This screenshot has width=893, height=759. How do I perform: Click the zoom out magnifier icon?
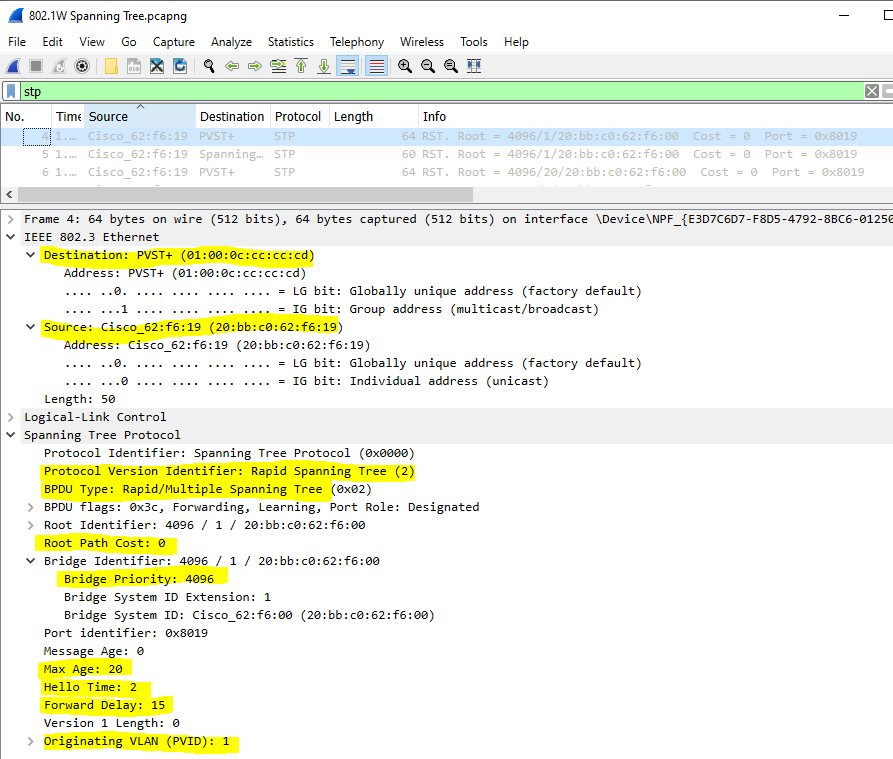pyautogui.click(x=428, y=66)
